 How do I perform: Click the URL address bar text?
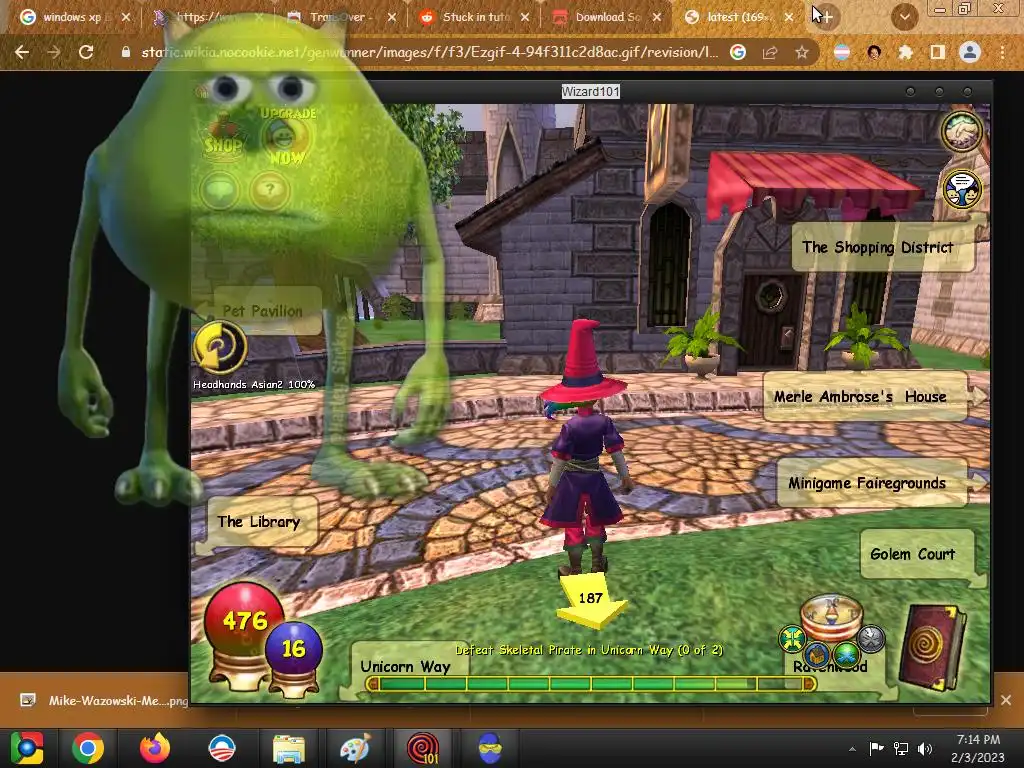[x=430, y=52]
